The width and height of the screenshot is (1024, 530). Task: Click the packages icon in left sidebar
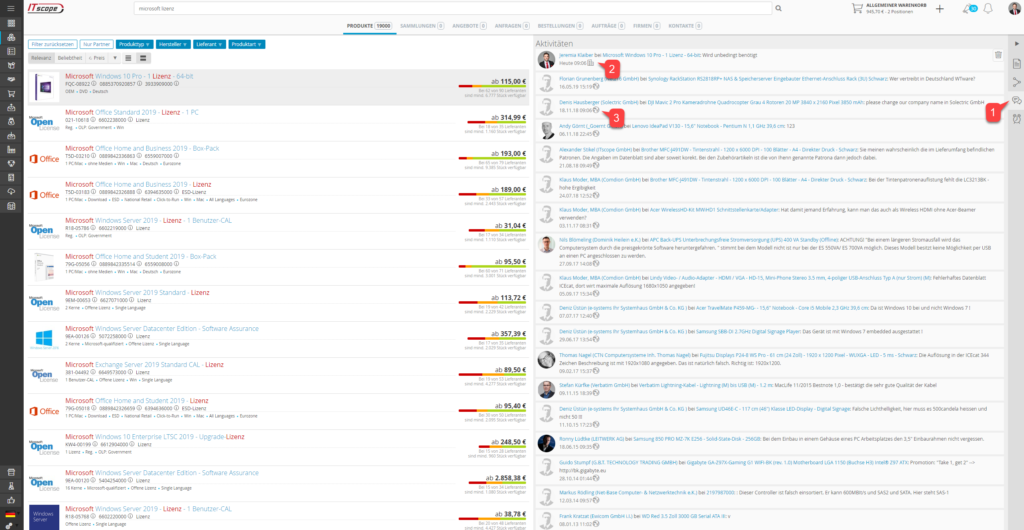(11, 37)
